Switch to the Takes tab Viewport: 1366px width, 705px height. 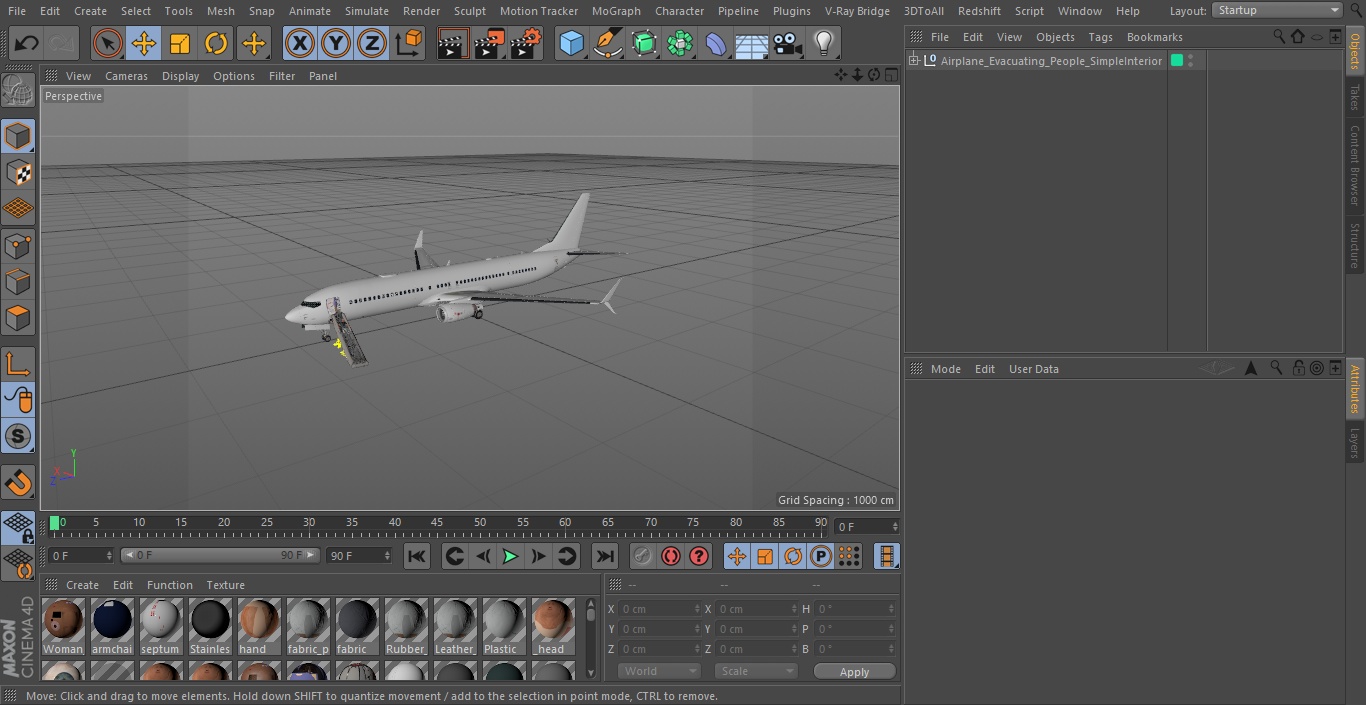tap(1355, 97)
